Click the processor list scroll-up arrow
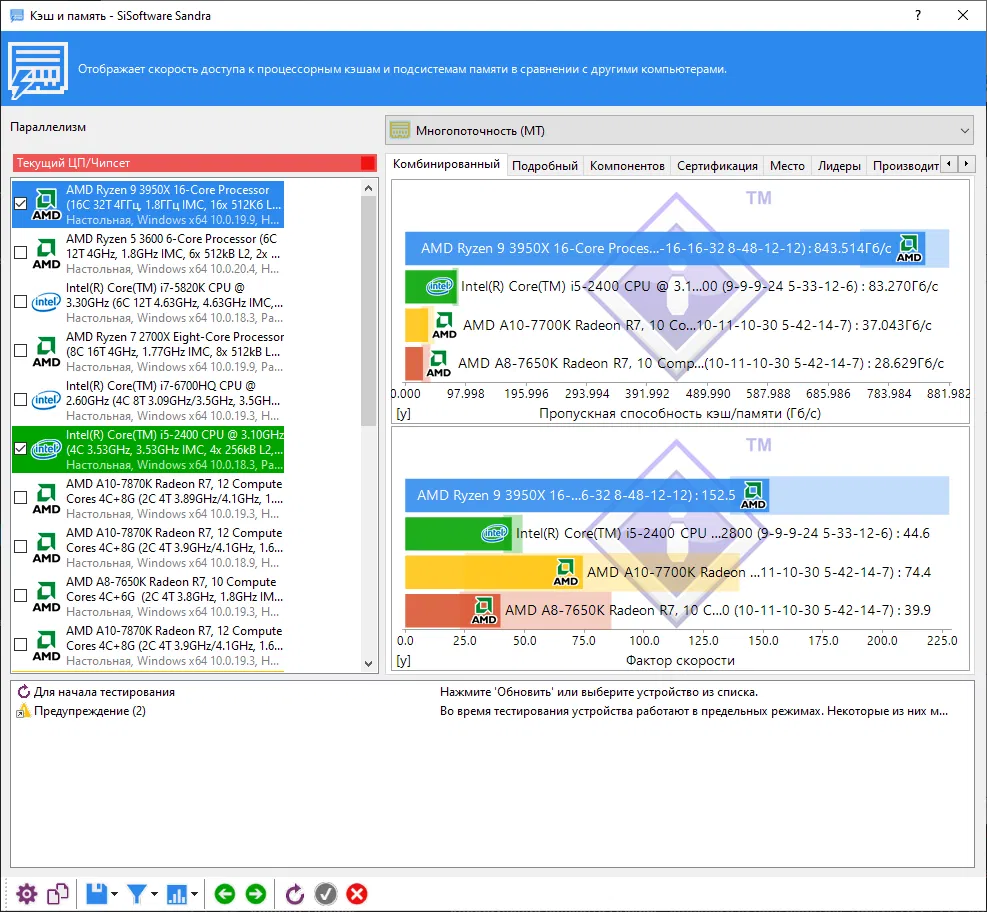987x912 pixels. pyautogui.click(x=369, y=188)
